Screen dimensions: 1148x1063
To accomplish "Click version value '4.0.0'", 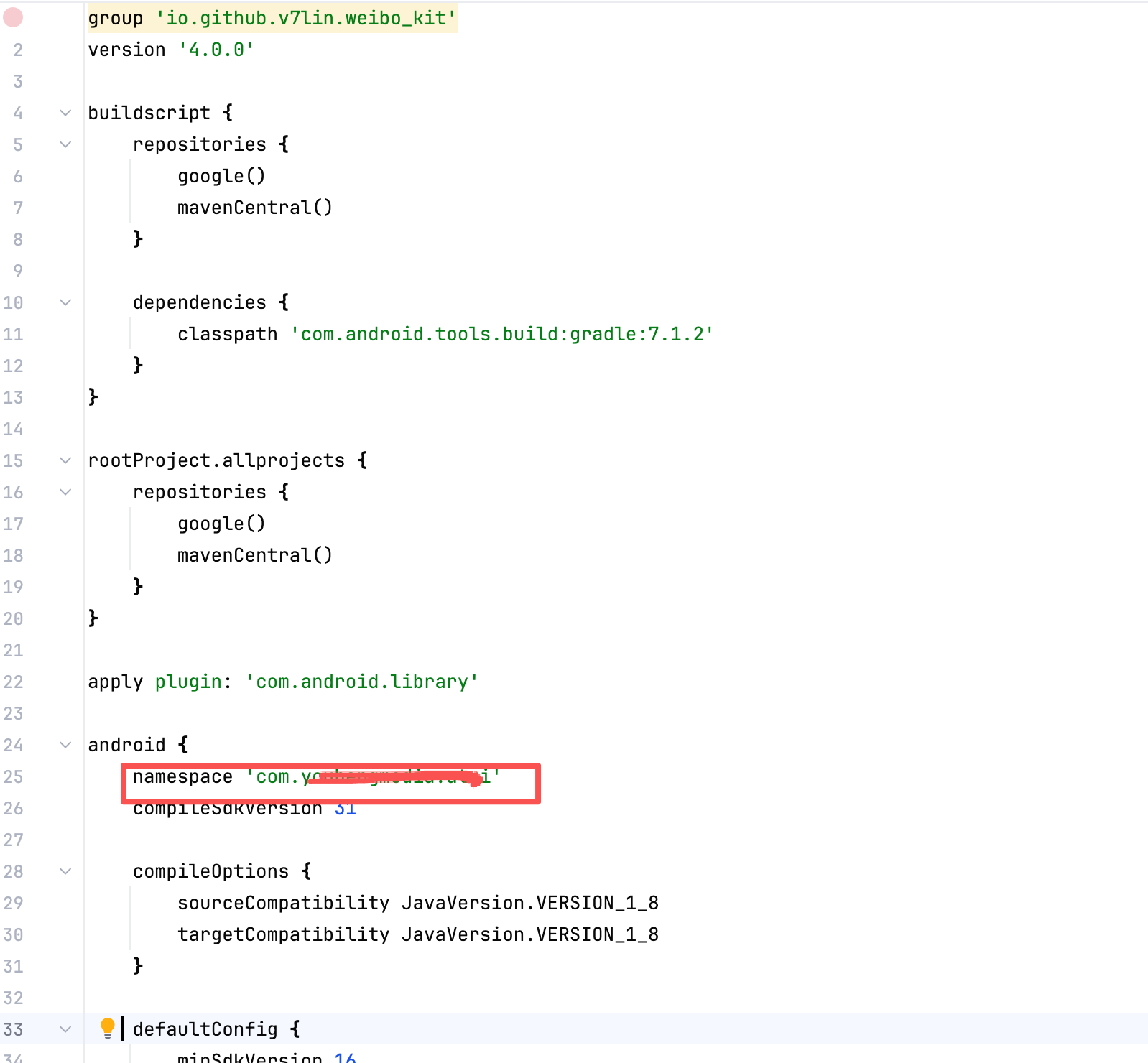I will click(216, 50).
